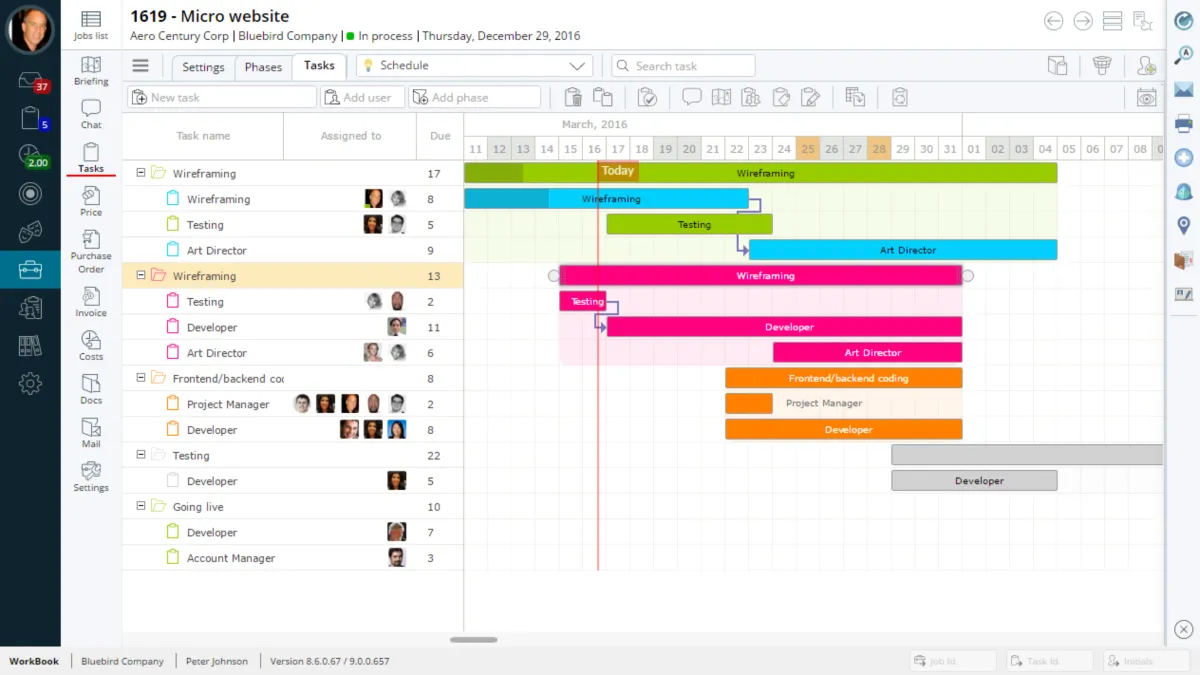Select the Tasks tab
Image resolution: width=1200 pixels, height=675 pixels.
pos(319,66)
